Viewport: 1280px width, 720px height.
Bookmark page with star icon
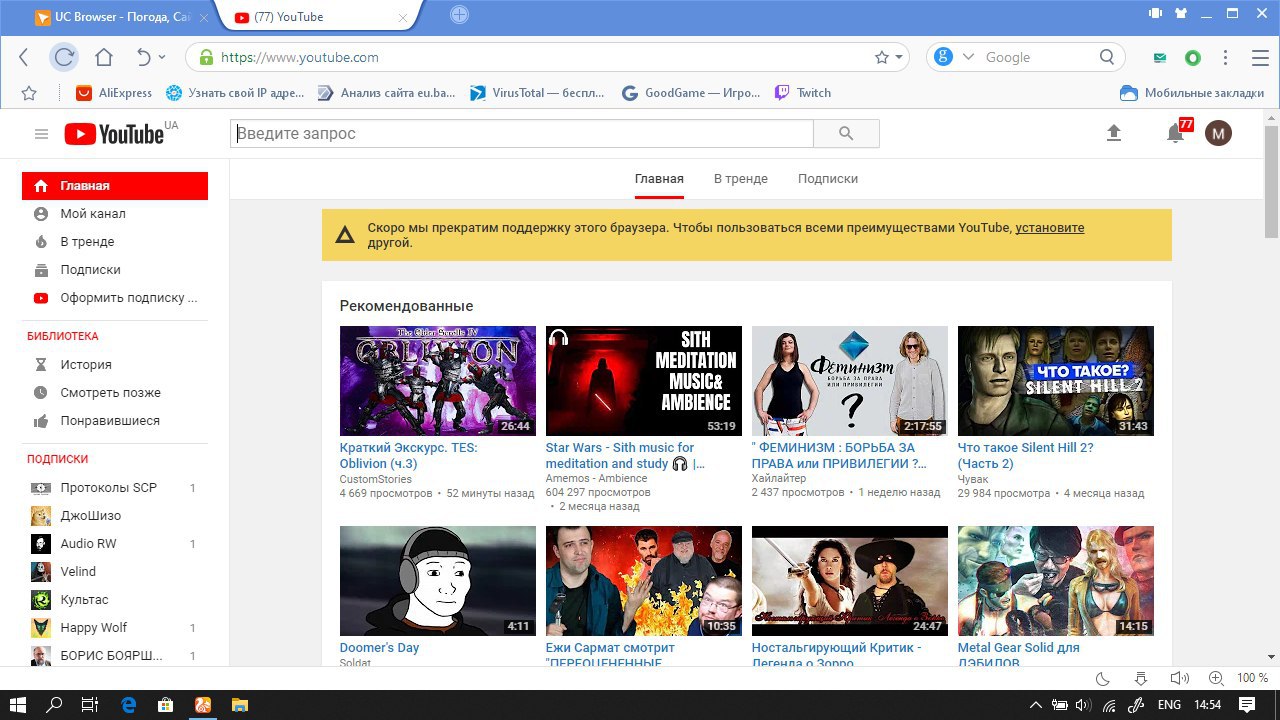pyautogui.click(x=881, y=57)
